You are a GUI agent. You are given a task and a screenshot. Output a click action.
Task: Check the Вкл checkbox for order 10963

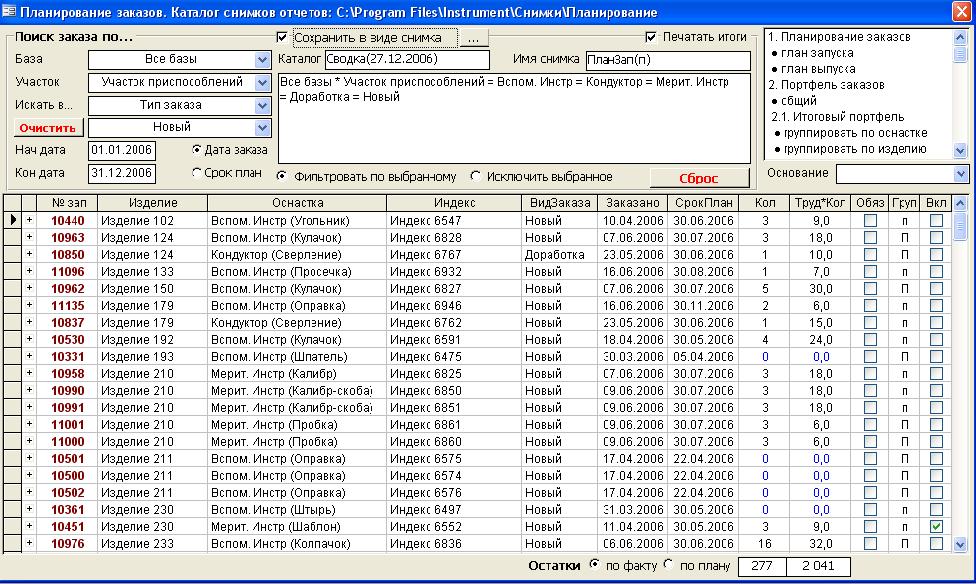[936, 238]
